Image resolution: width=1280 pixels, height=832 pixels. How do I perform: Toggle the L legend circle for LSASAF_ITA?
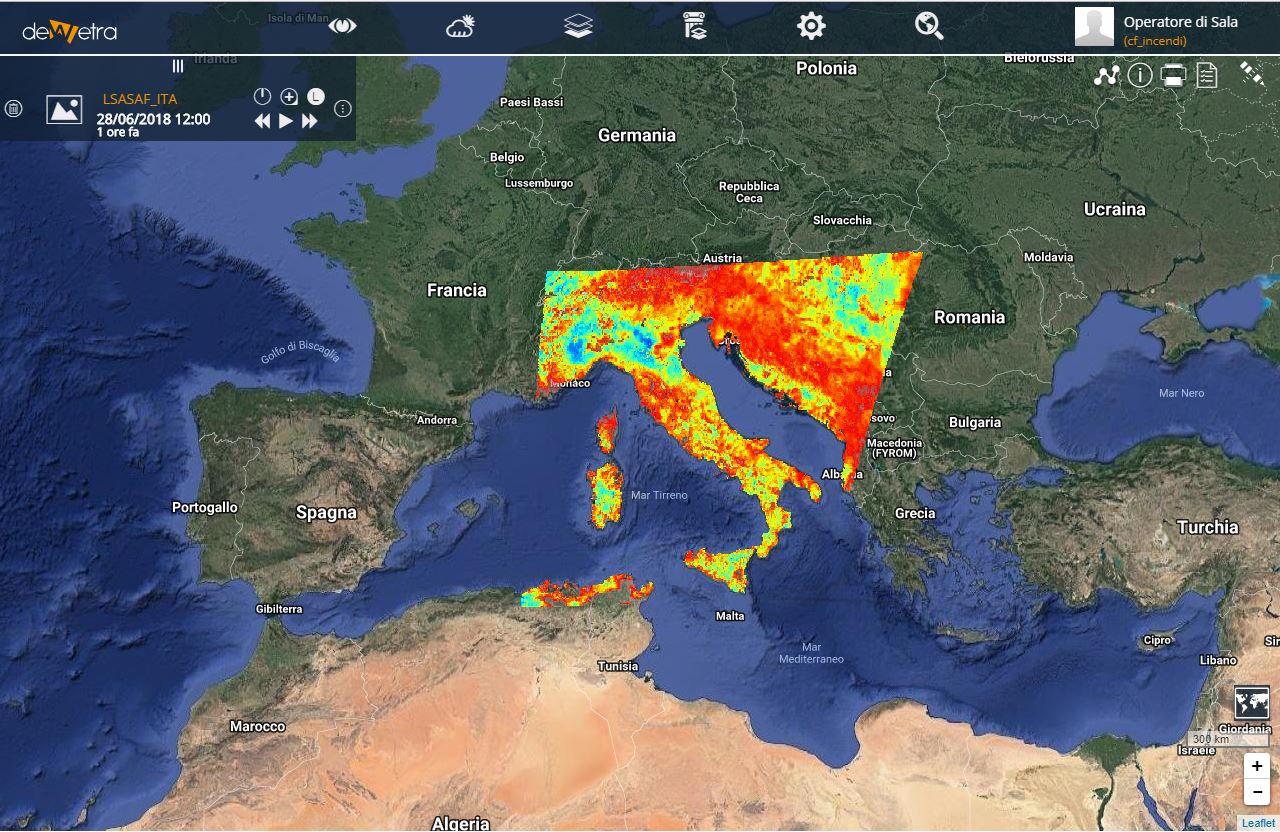pos(315,96)
